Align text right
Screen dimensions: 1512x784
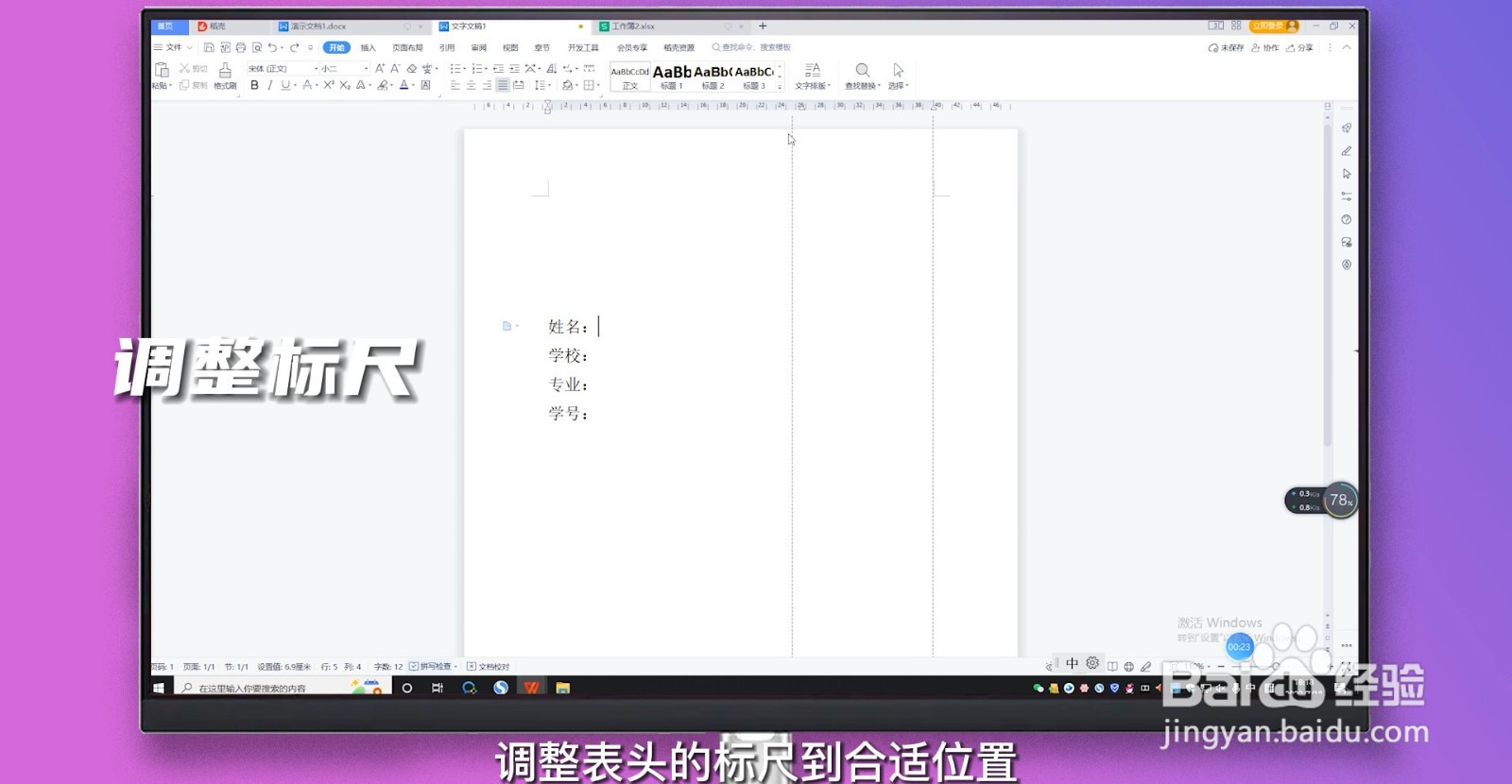(x=487, y=85)
